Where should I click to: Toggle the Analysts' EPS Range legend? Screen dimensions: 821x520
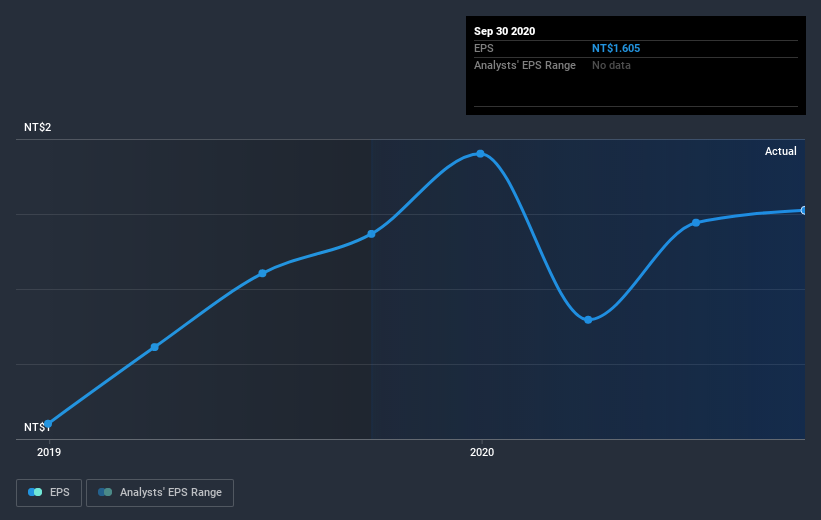160,492
